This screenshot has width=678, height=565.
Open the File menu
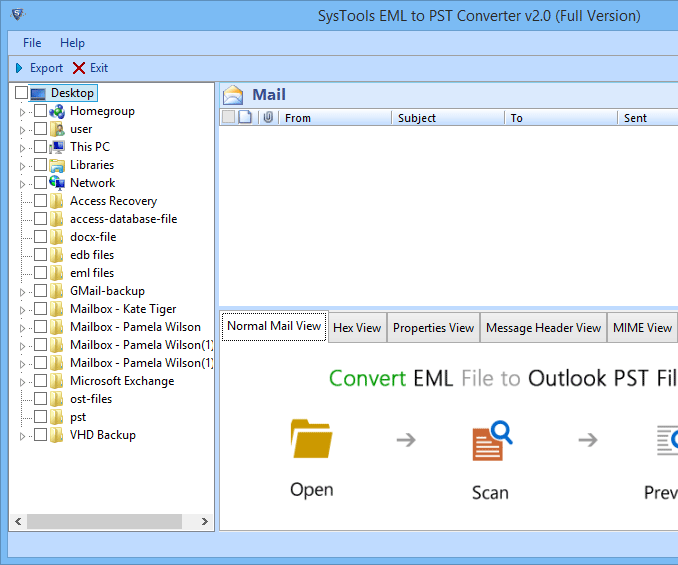coord(32,43)
